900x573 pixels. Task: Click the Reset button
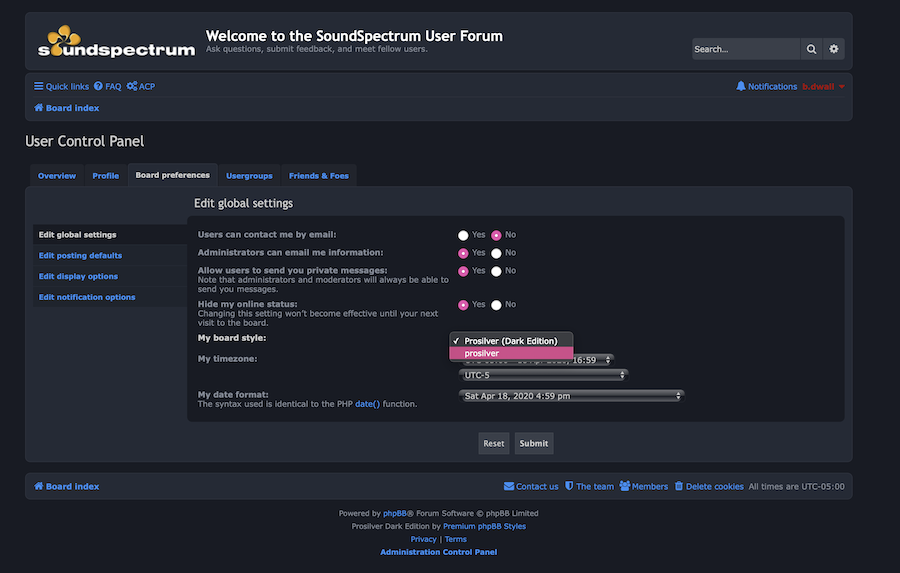(x=494, y=443)
